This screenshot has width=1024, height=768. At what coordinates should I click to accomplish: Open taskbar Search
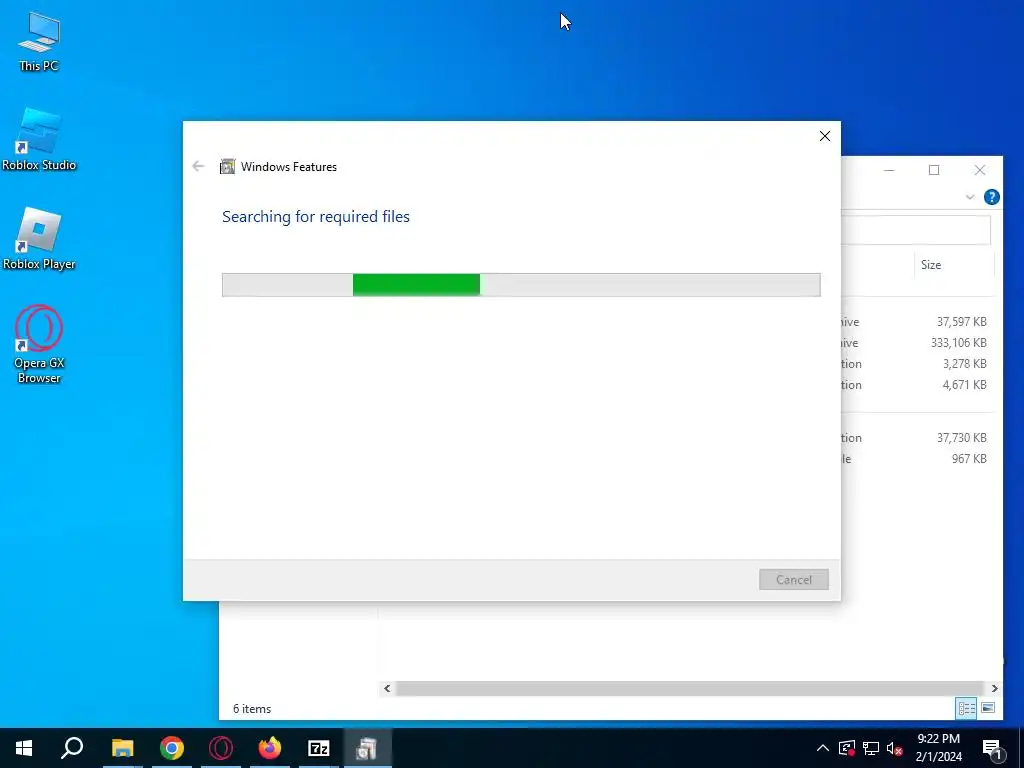tap(72, 748)
